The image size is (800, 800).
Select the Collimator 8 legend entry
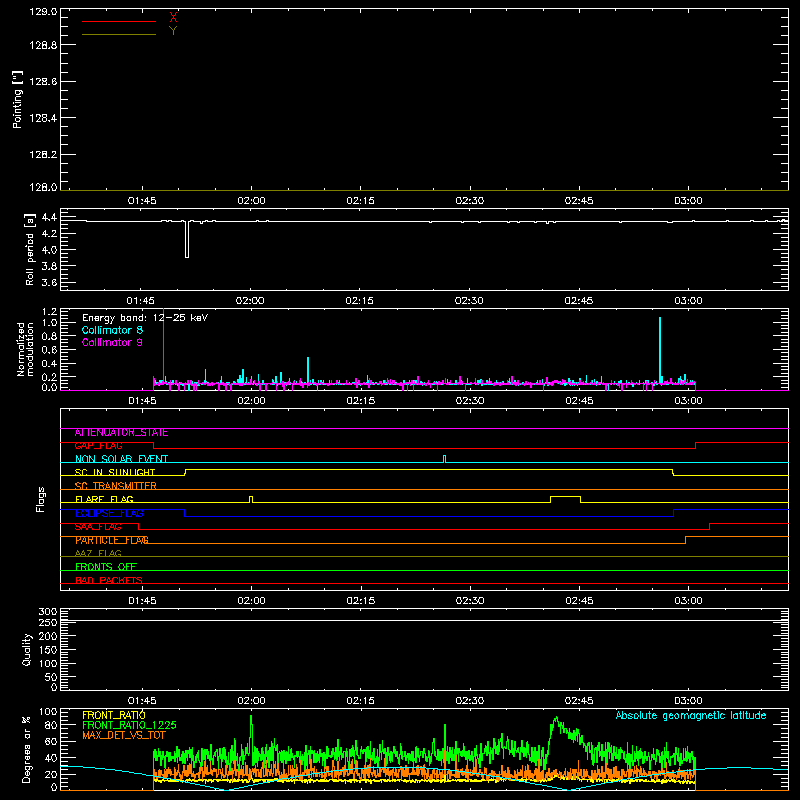[112, 330]
